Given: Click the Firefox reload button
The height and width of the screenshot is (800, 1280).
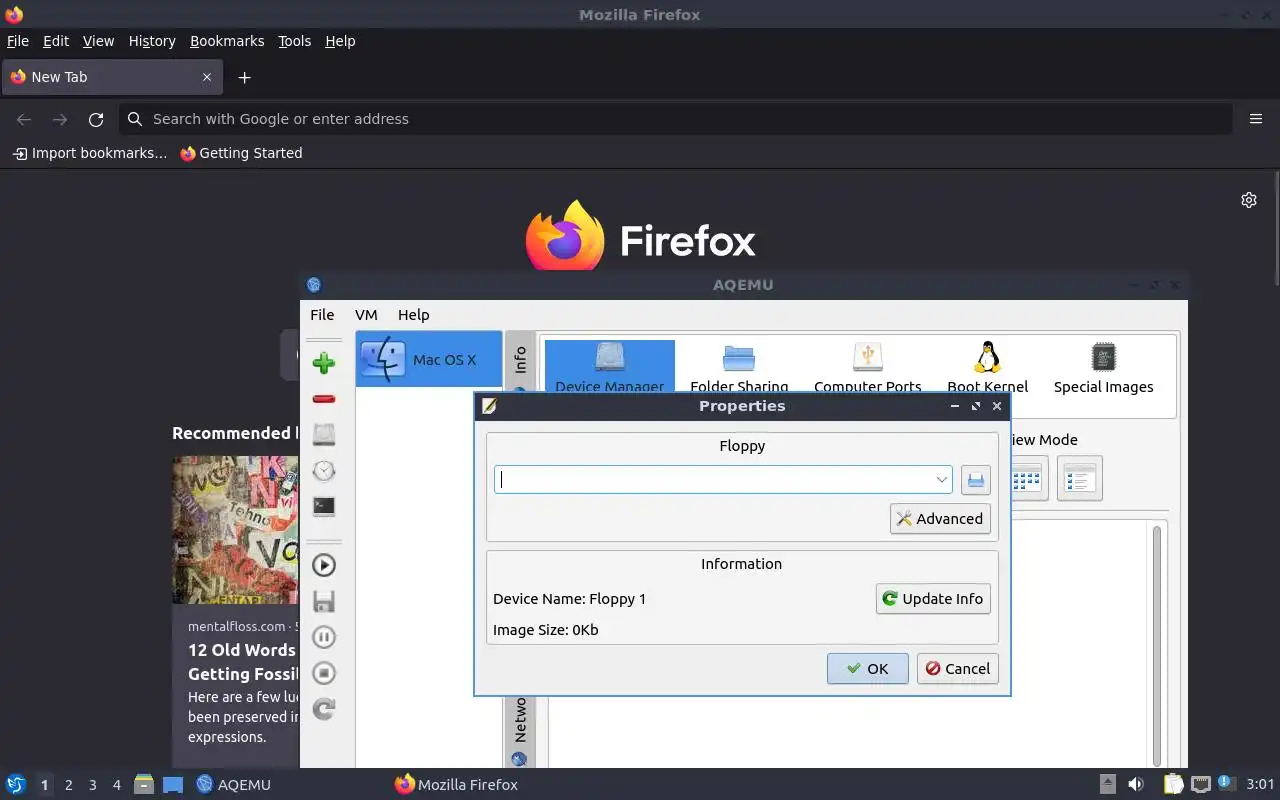Looking at the screenshot, I should [x=96, y=119].
